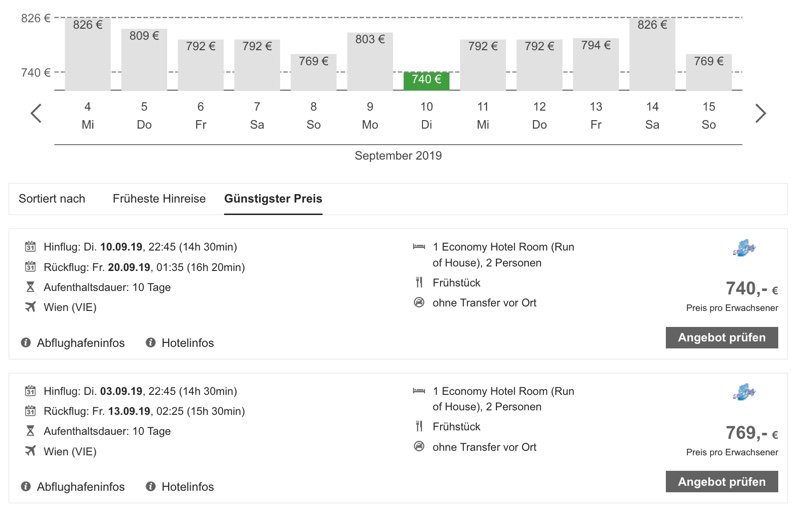Click info icon beside second Abflughafeninfos
This screenshot has height=509, width=798.
coord(26,487)
